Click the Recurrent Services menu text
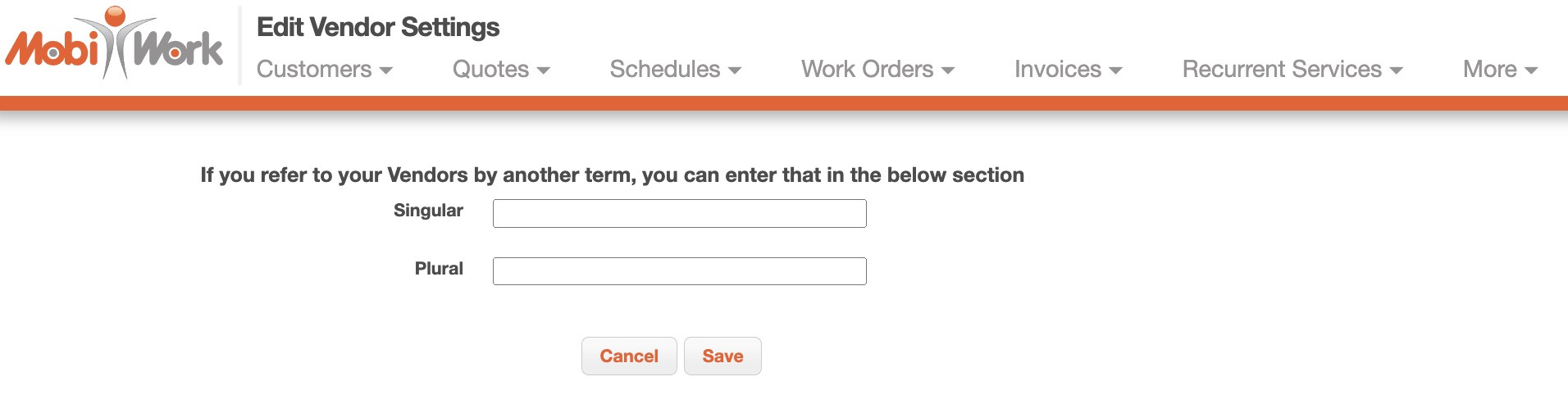 click(x=1282, y=70)
